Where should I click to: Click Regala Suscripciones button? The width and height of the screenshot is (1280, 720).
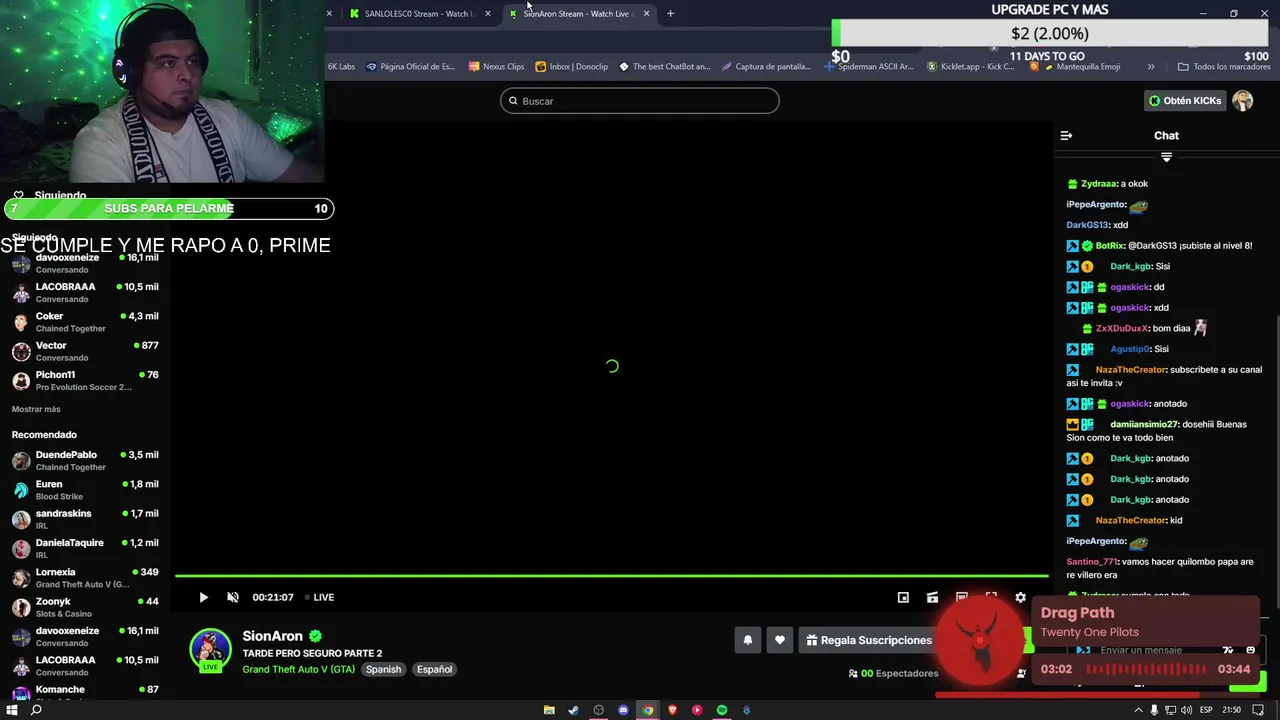pos(868,640)
